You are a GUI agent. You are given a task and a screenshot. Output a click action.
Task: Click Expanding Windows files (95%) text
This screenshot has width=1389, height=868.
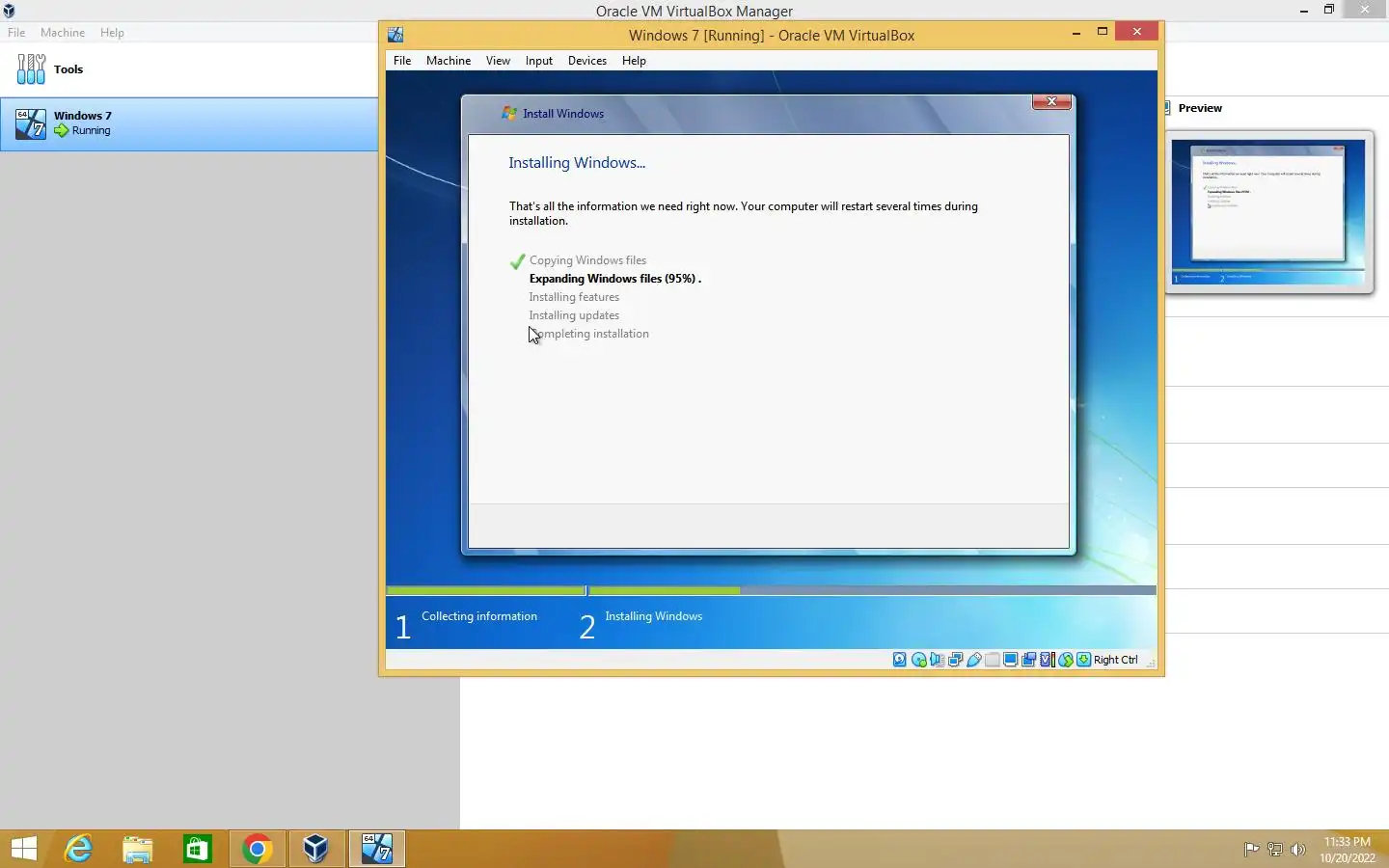[614, 279]
